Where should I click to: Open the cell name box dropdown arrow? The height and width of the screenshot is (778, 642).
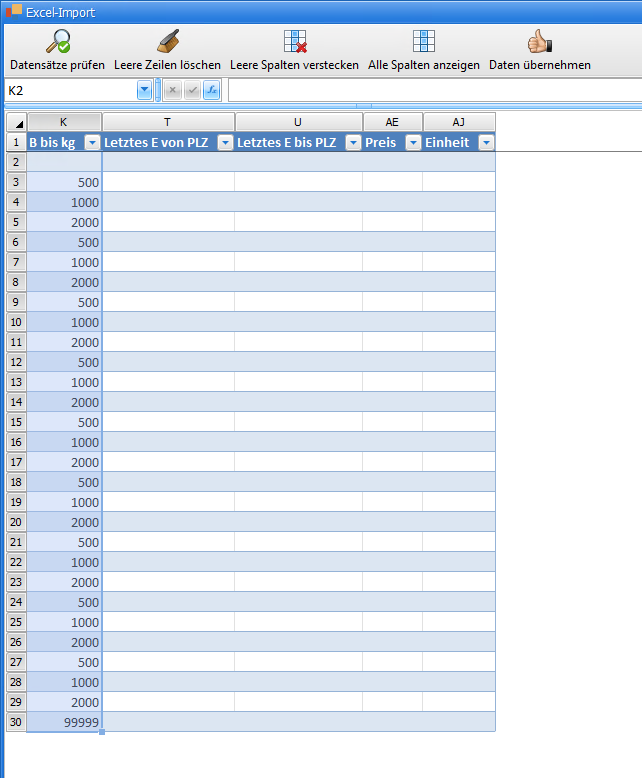pos(144,90)
